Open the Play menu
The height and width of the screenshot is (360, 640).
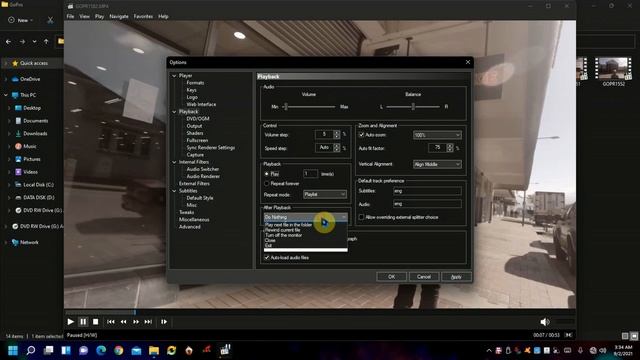coord(99,16)
